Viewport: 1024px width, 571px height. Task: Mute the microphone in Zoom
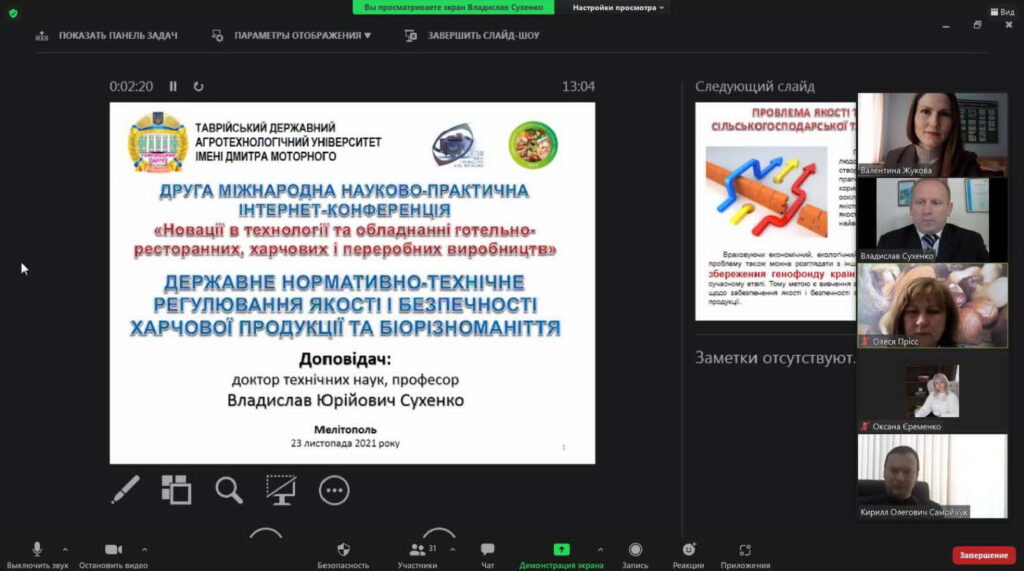[37, 555]
